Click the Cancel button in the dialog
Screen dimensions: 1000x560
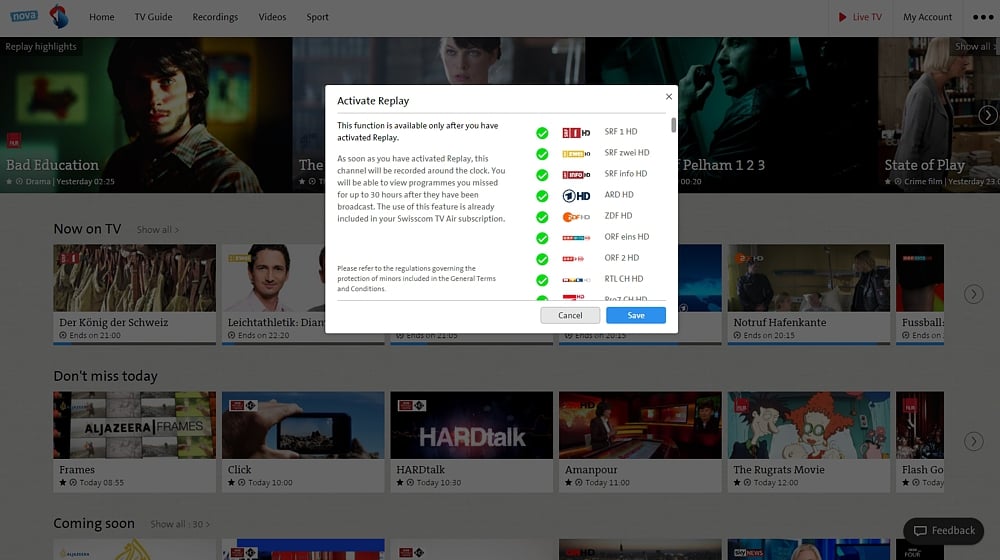[x=570, y=315]
